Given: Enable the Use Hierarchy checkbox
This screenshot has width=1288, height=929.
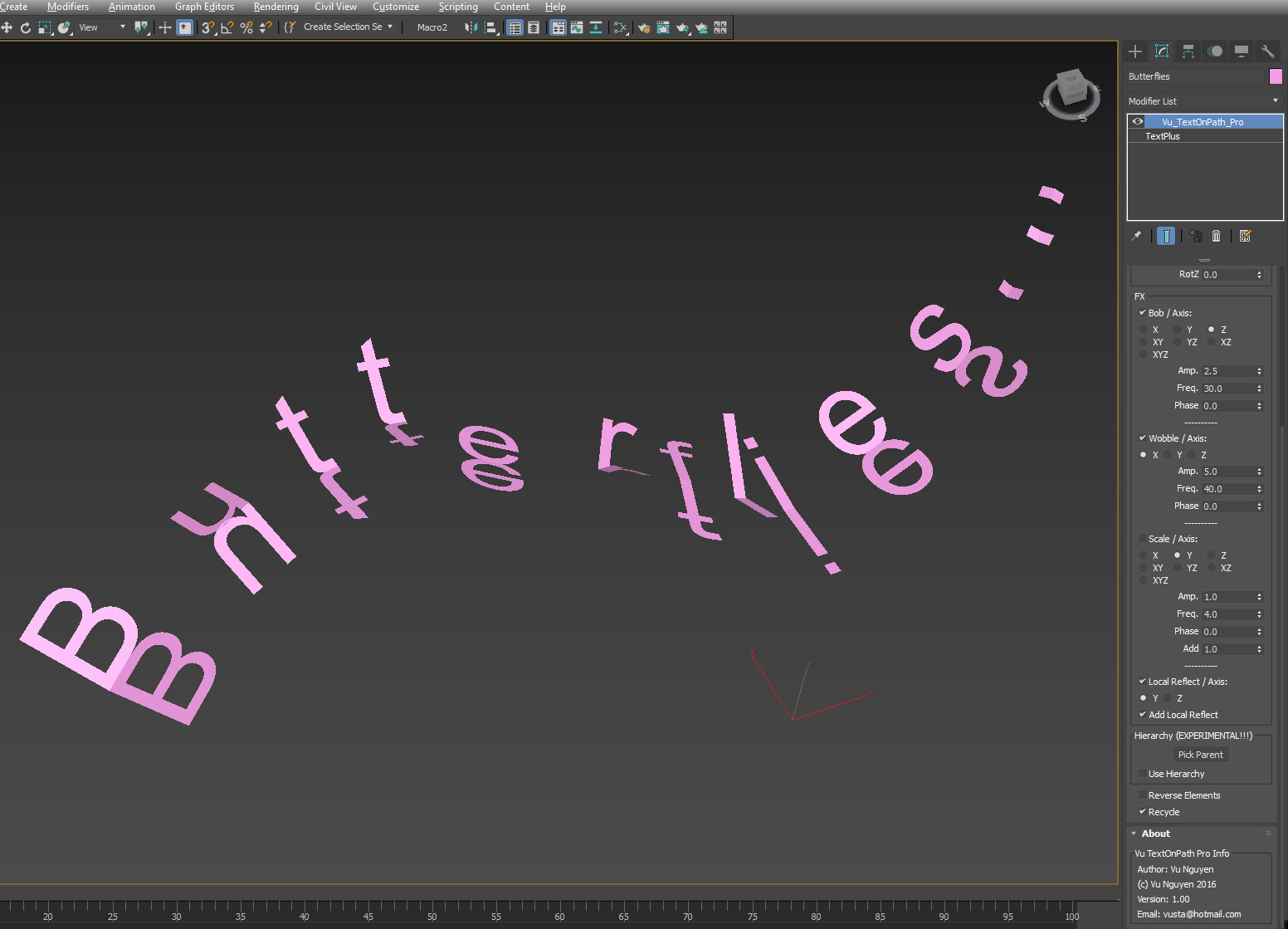Looking at the screenshot, I should [x=1143, y=774].
